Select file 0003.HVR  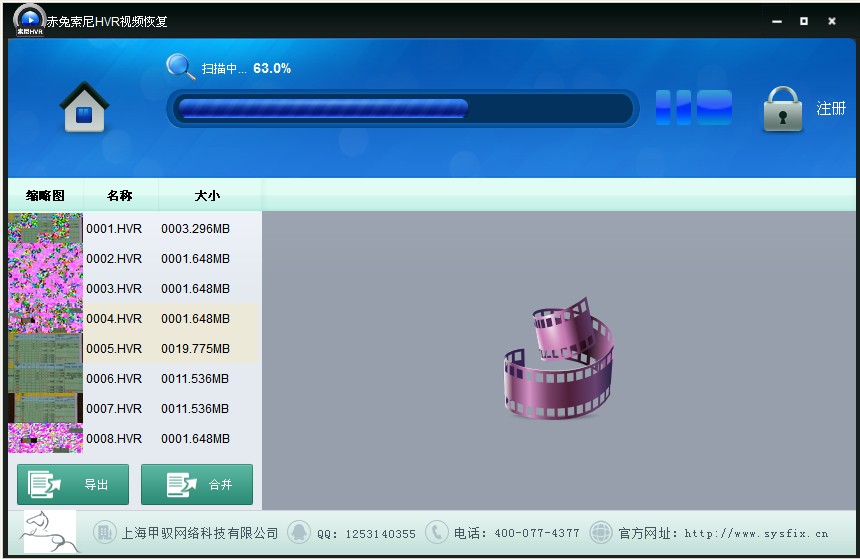[x=114, y=289]
